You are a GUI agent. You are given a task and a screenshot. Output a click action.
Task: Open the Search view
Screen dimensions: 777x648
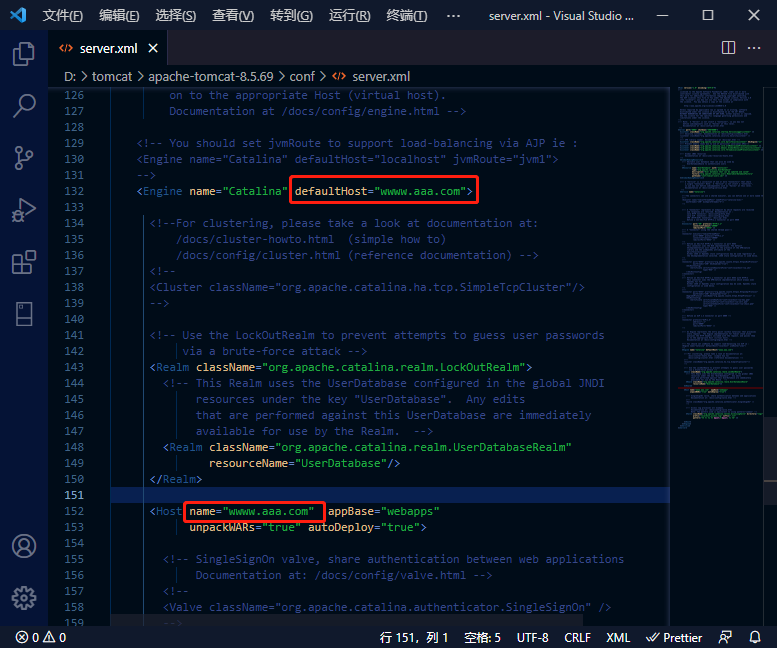pos(23,106)
